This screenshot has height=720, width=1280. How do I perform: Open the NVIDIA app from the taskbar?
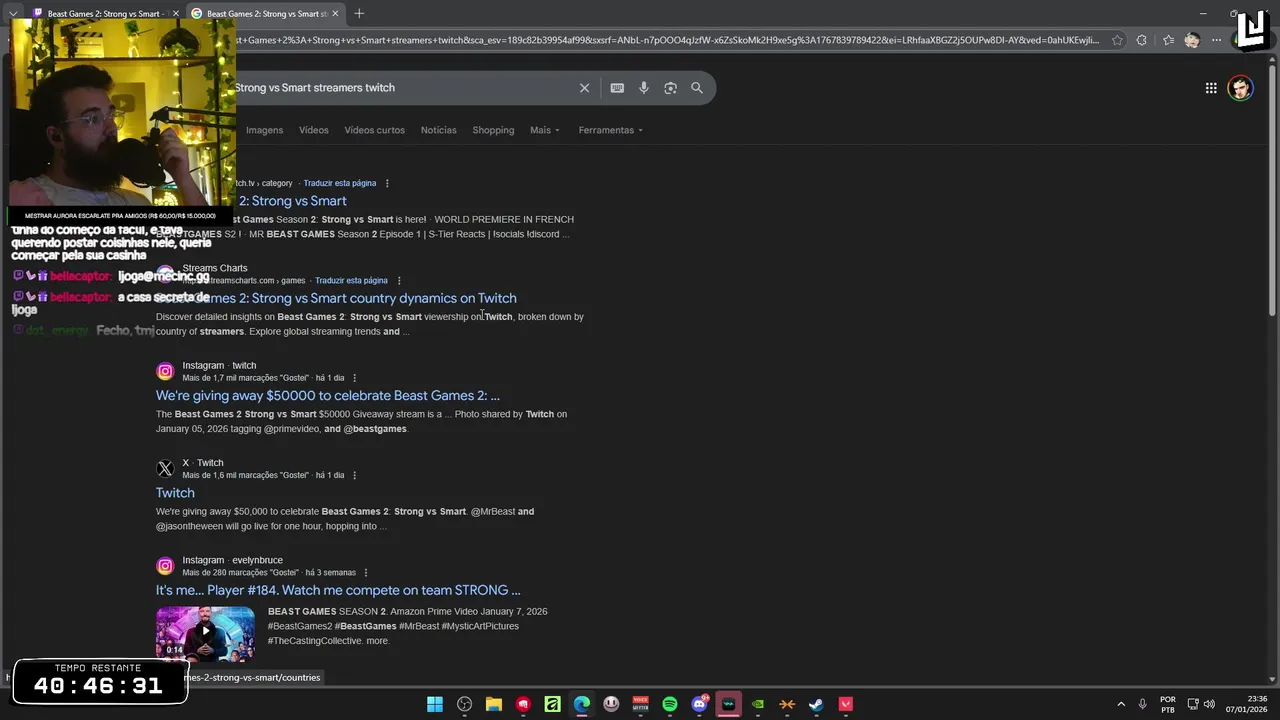pyautogui.click(x=758, y=704)
